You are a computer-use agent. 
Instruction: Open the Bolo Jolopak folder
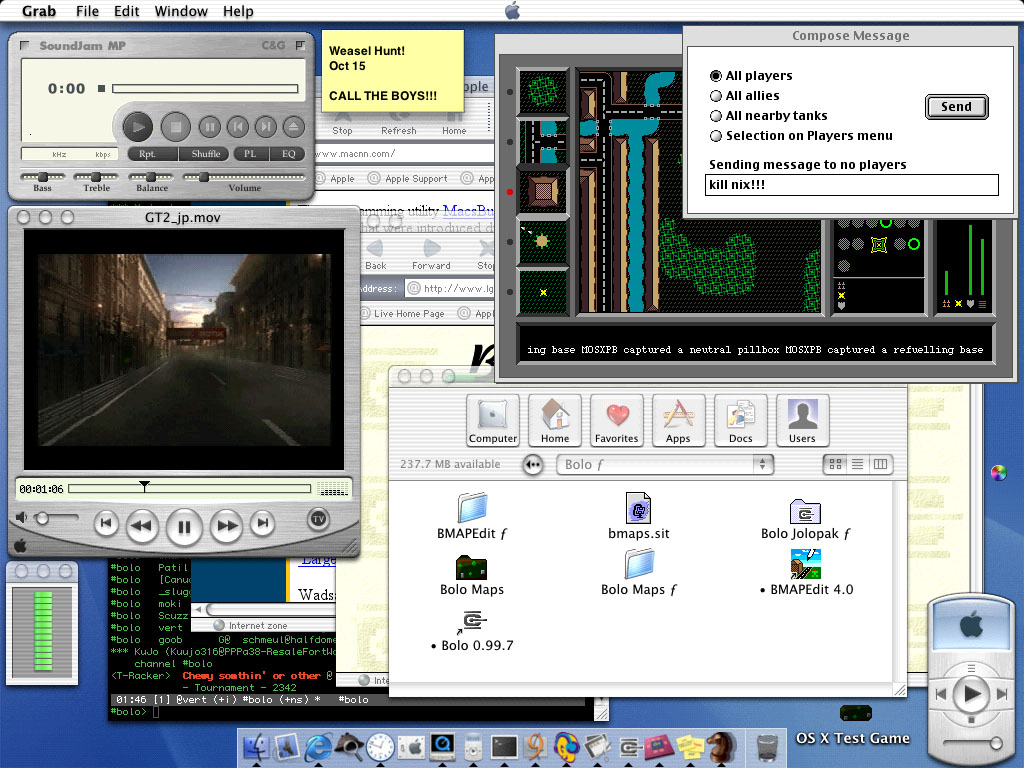click(805, 517)
